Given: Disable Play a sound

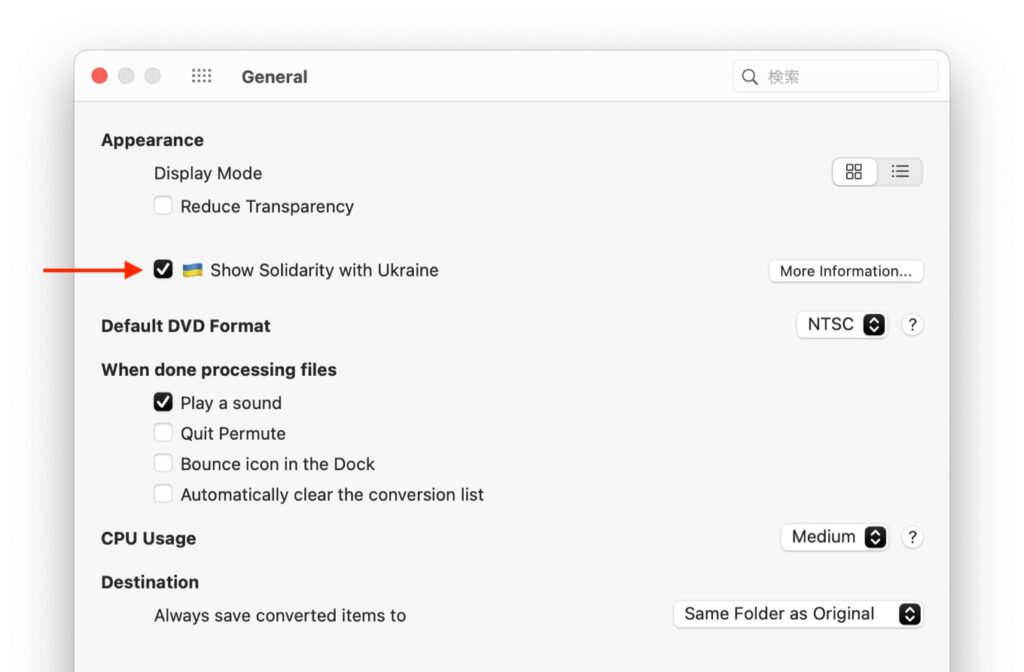Looking at the screenshot, I should (x=163, y=401).
